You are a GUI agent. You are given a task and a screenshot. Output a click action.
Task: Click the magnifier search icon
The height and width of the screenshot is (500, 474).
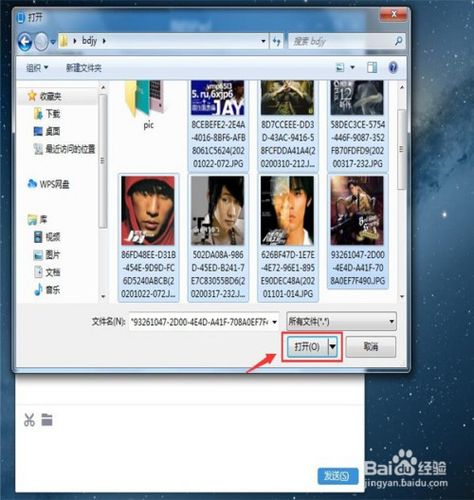coord(398,41)
